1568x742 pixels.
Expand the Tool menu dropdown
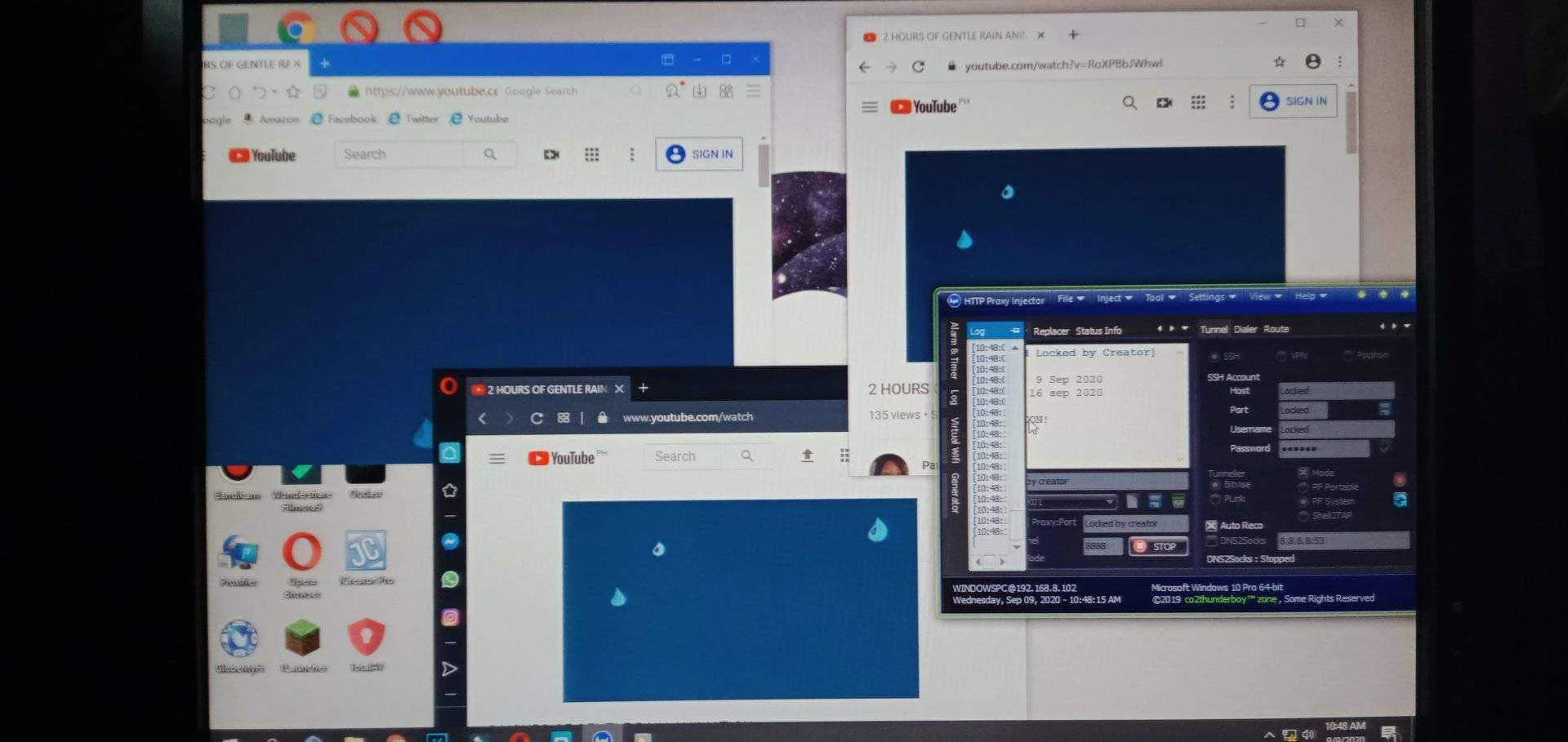point(1160,298)
